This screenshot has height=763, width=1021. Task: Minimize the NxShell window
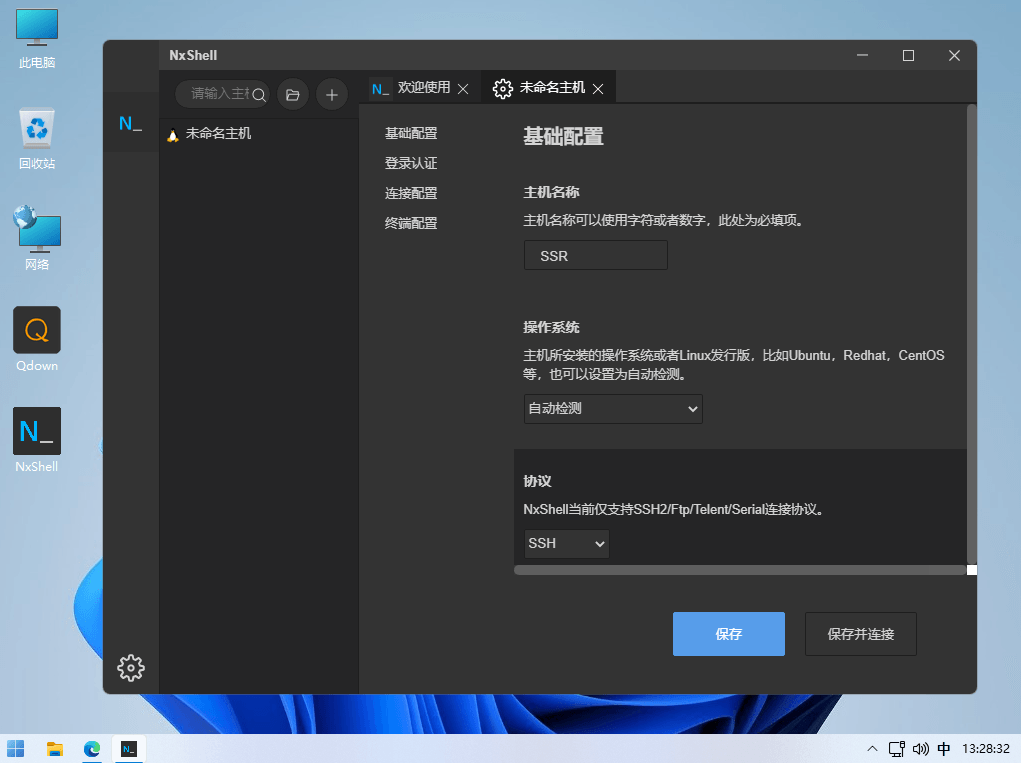pos(862,55)
